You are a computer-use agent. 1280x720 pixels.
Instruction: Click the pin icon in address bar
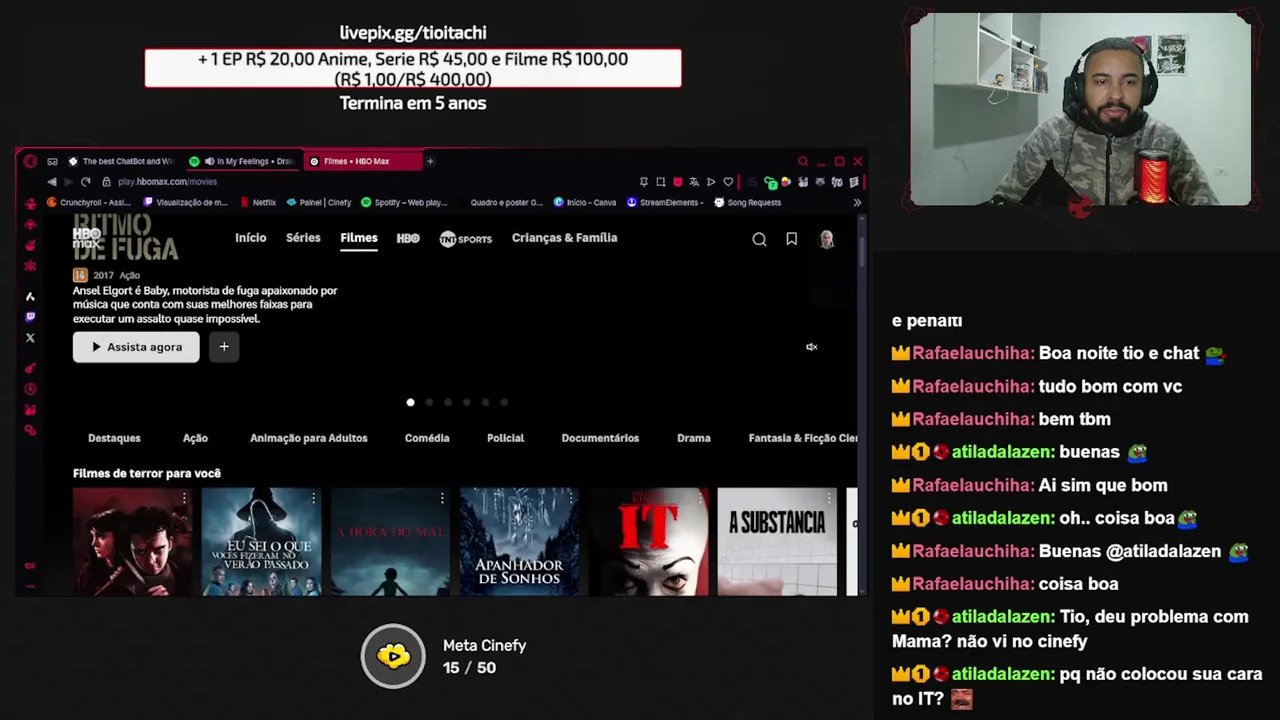tap(644, 182)
